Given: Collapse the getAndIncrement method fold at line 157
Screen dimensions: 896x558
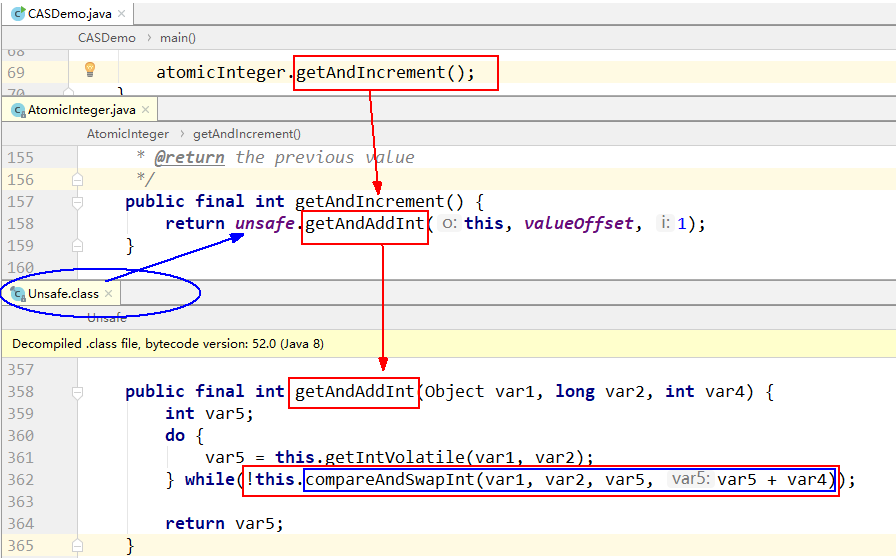Looking at the screenshot, I should click(x=78, y=202).
